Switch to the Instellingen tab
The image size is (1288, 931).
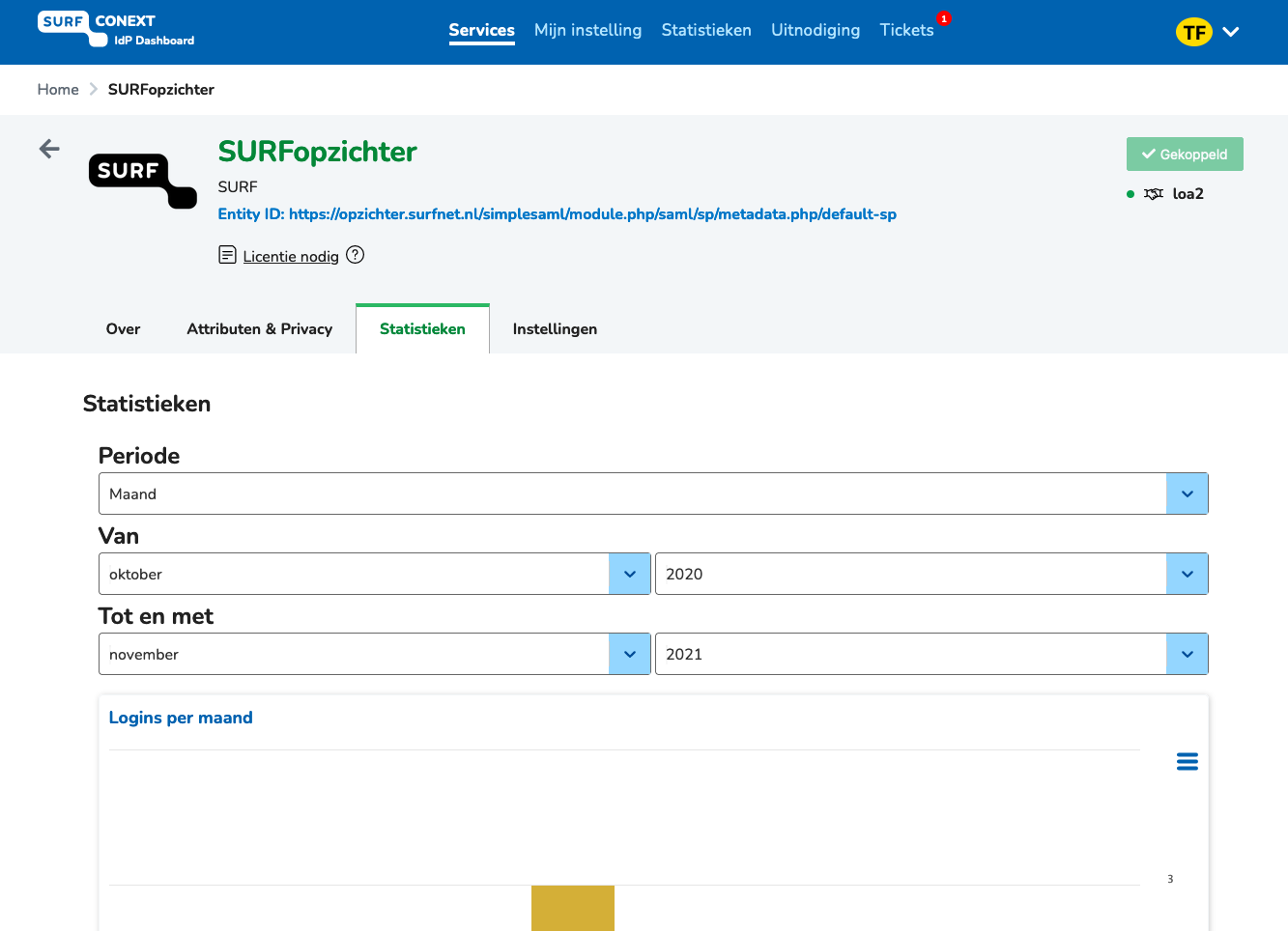coord(555,329)
